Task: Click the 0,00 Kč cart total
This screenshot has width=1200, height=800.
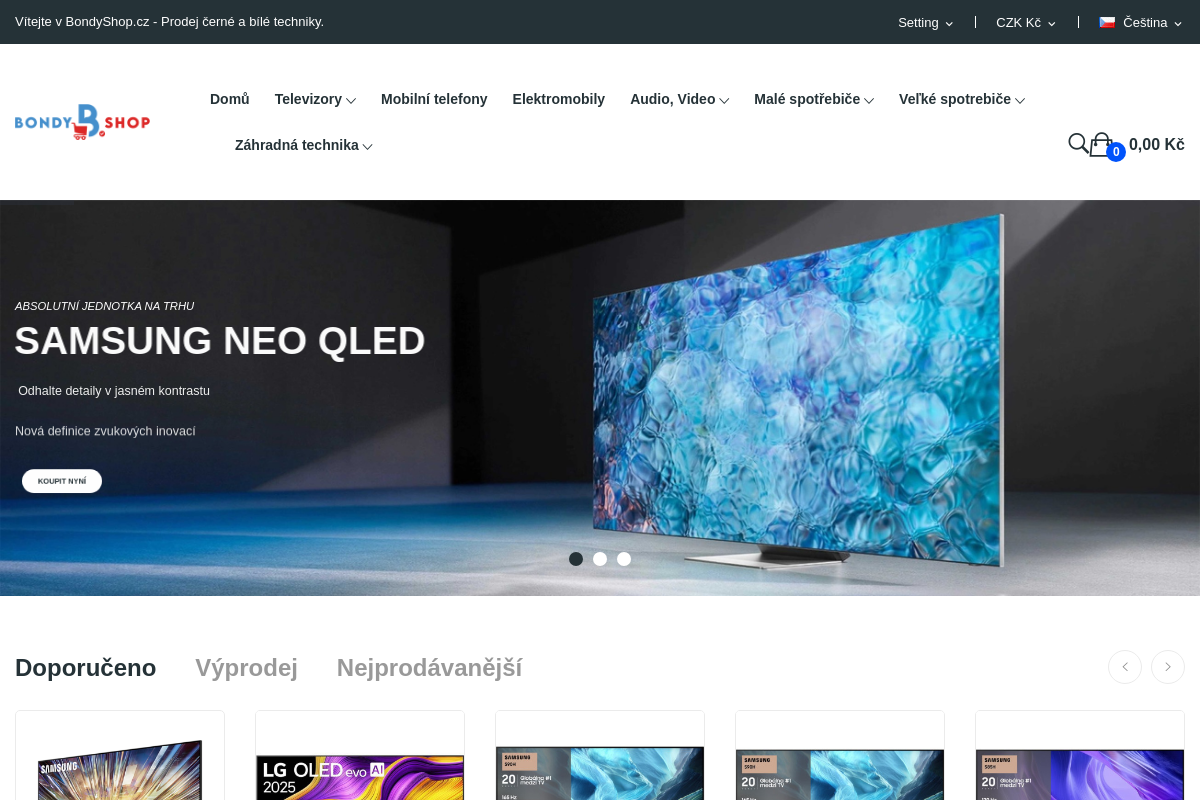Action: click(x=1157, y=144)
